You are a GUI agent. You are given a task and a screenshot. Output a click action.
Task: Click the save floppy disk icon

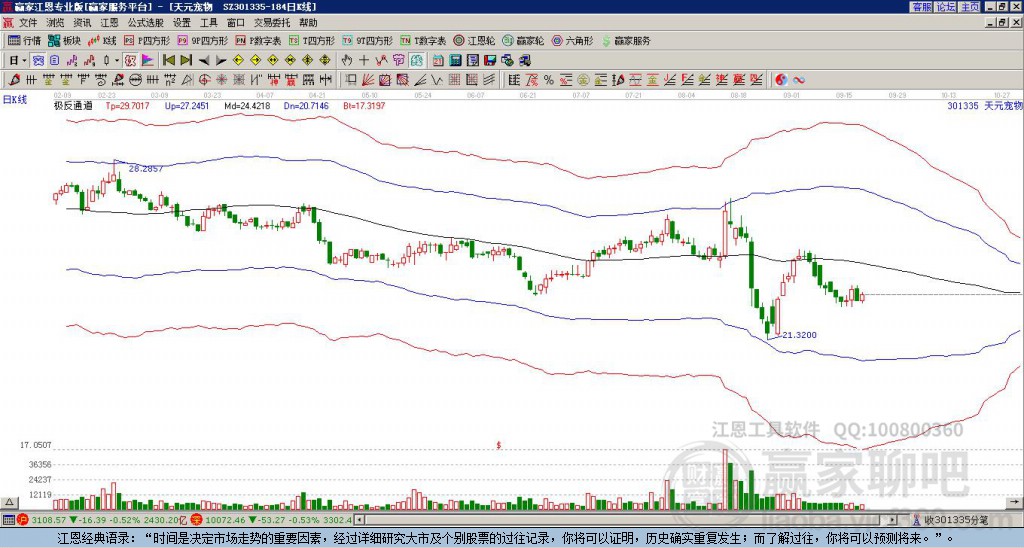tap(490, 61)
